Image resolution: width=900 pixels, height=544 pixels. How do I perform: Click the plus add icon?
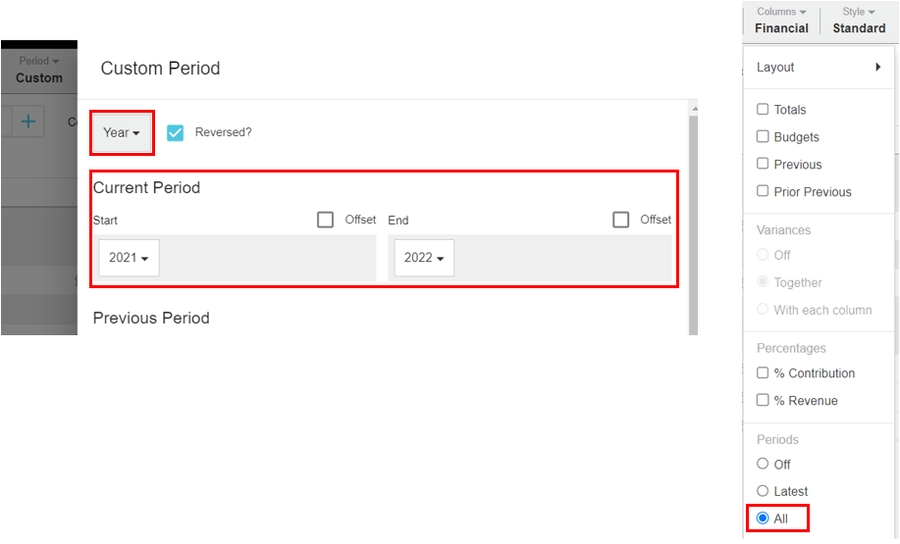coord(28,121)
